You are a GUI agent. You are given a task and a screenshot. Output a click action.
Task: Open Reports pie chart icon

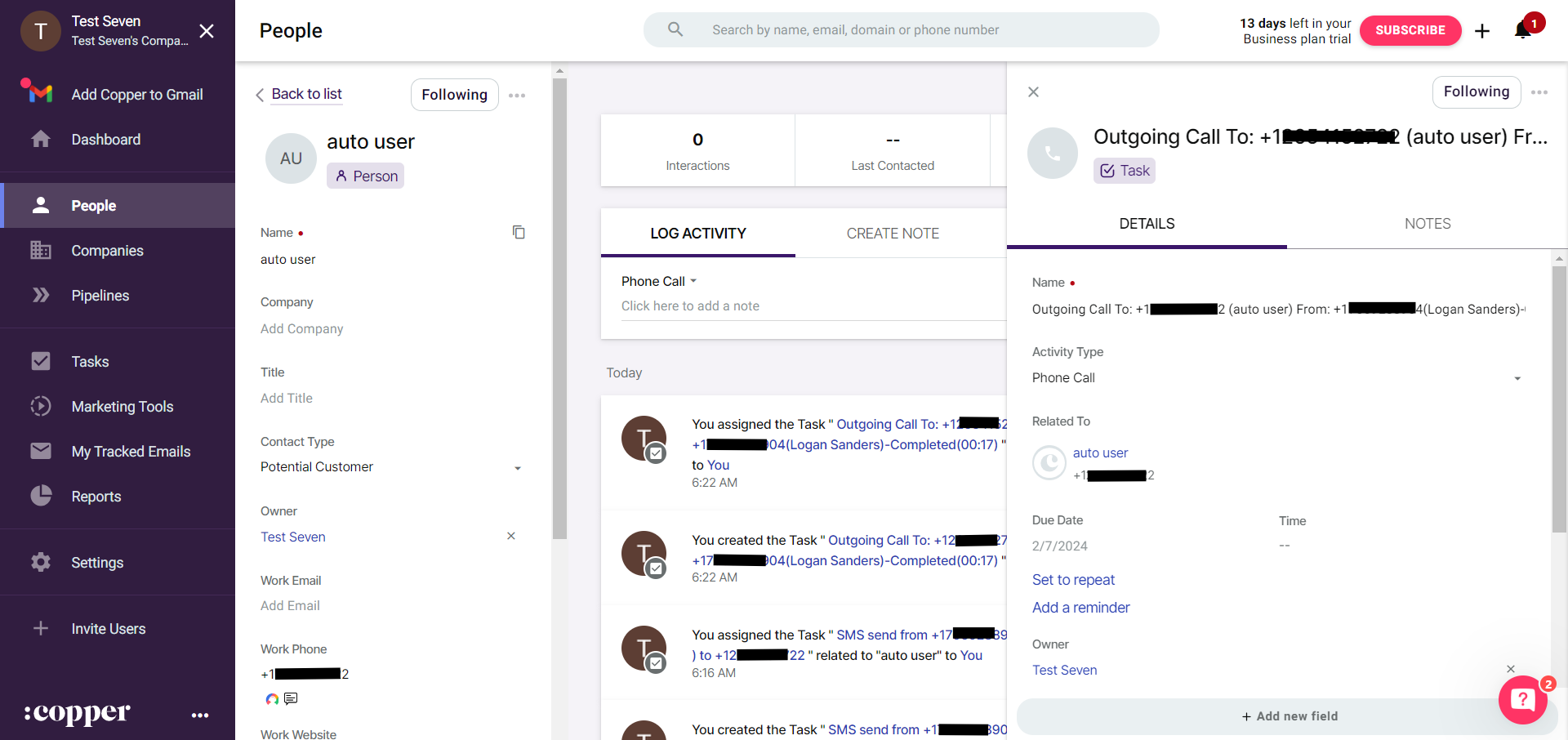[x=41, y=496]
